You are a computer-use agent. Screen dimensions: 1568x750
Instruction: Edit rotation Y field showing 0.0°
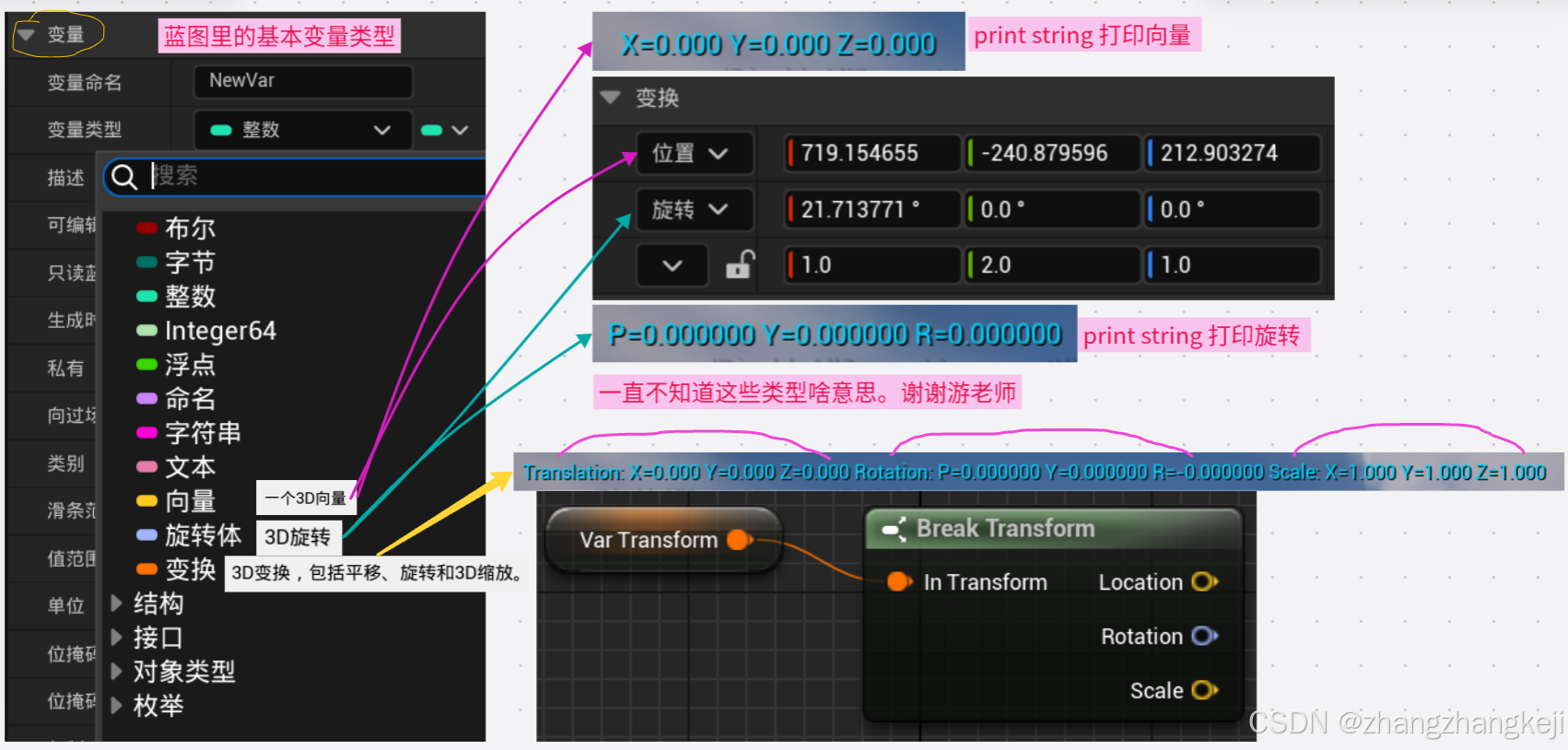tap(1053, 209)
